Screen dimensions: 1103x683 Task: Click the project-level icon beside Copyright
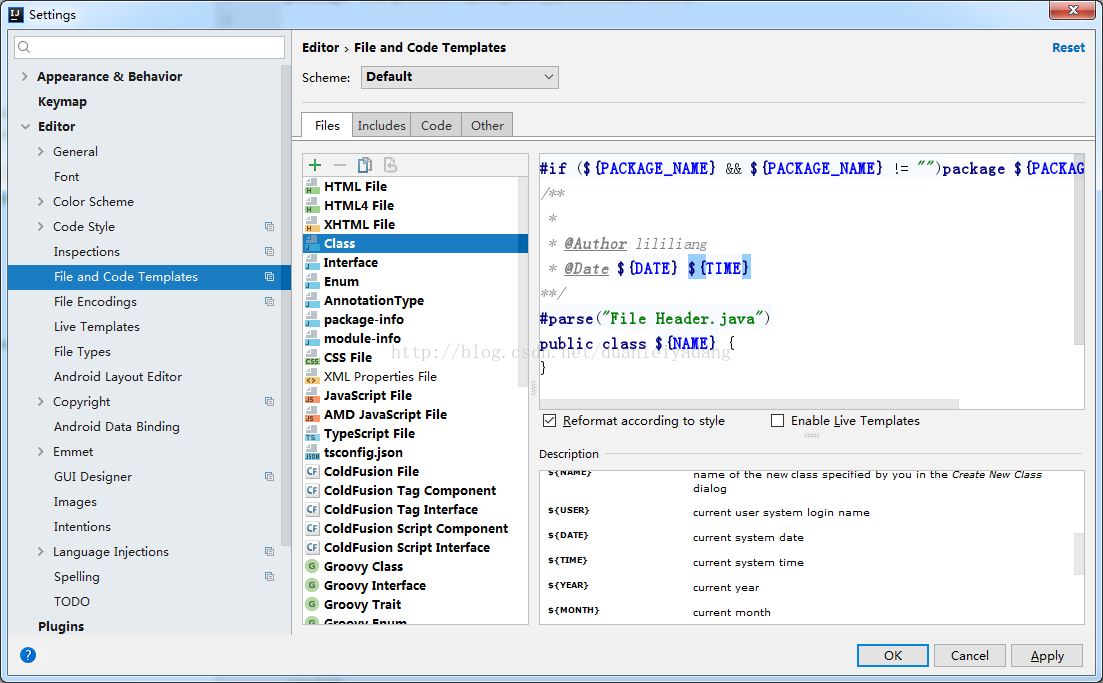[x=269, y=401]
